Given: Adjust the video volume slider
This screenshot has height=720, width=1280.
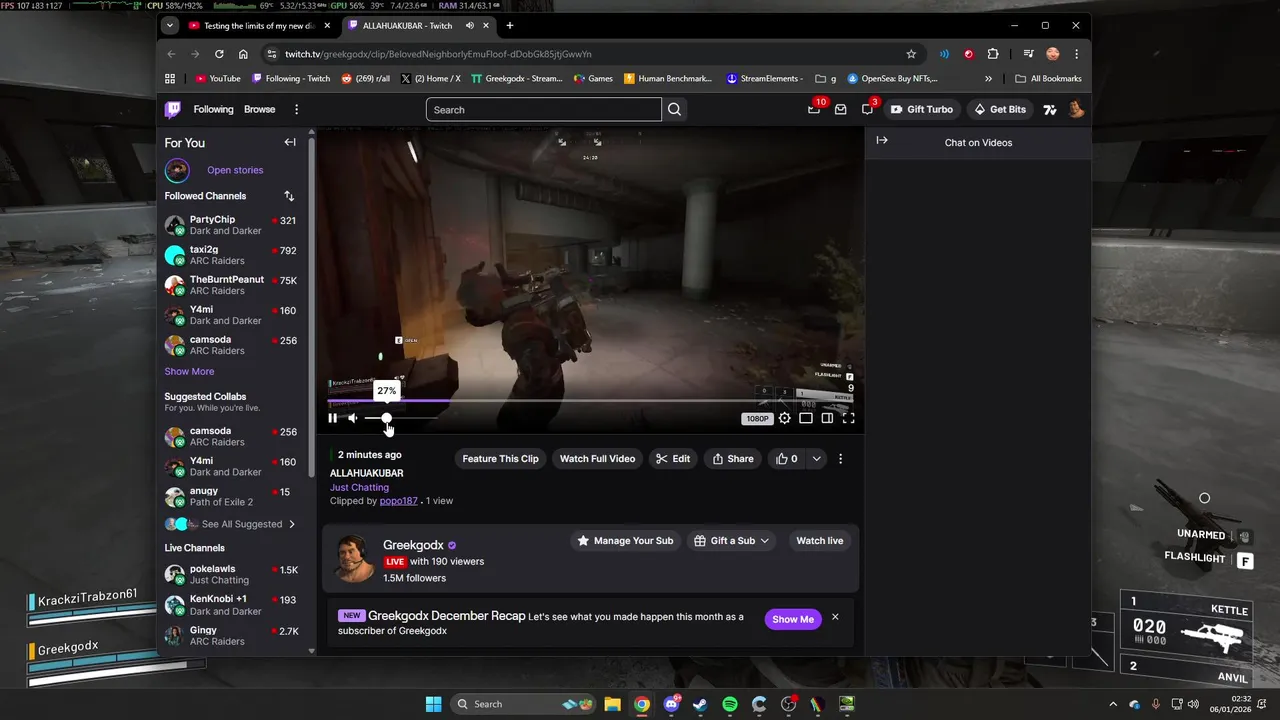Looking at the screenshot, I should click(x=400, y=418).
